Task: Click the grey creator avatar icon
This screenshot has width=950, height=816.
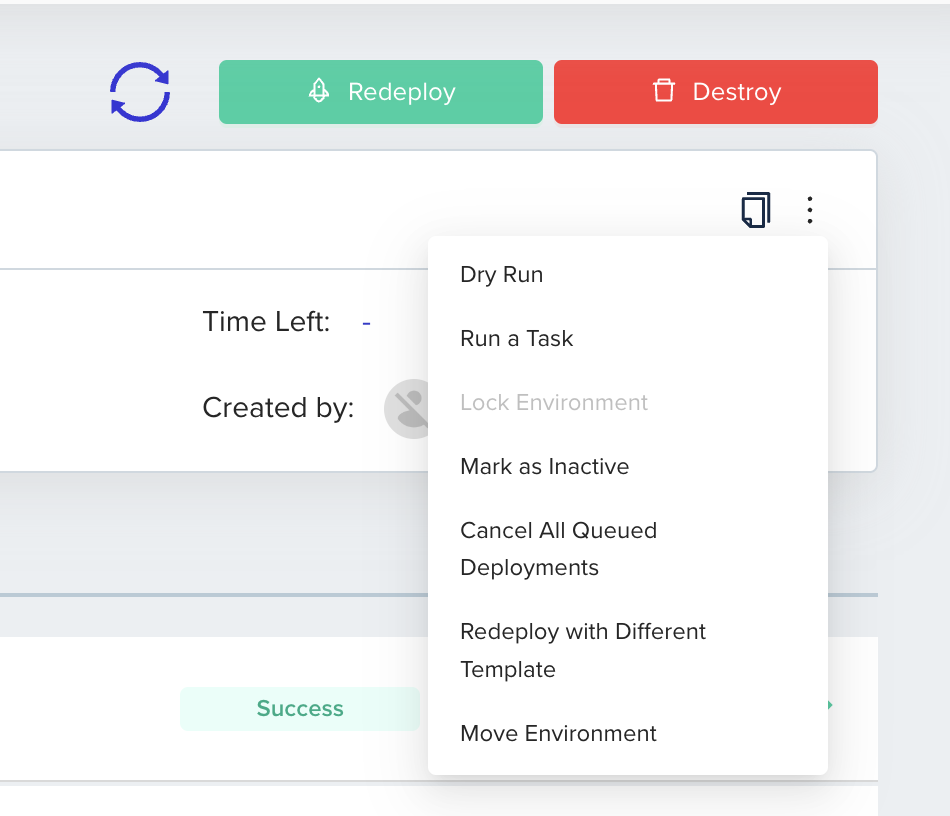Action: 407,408
